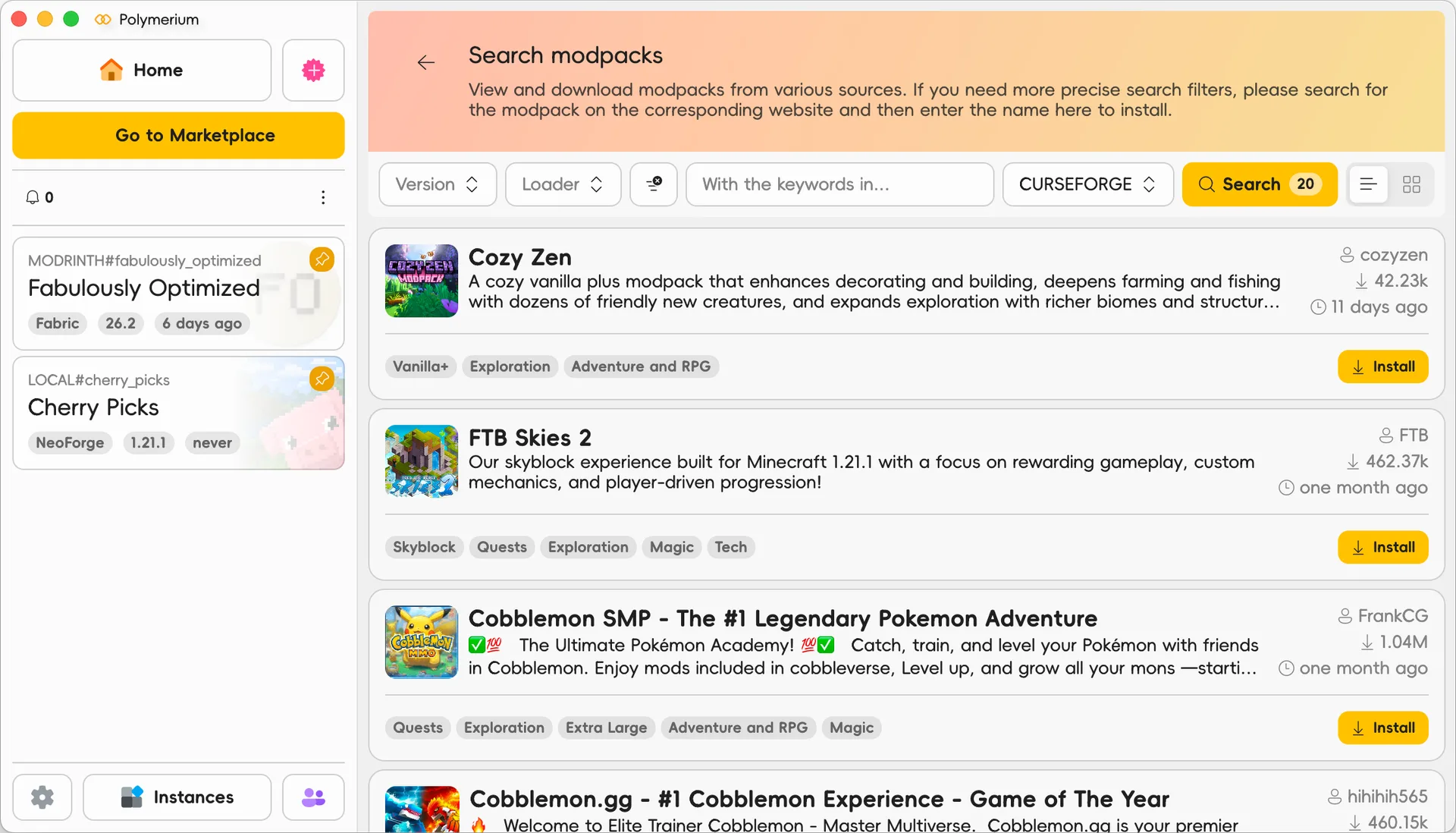This screenshot has height=833, width=1456.
Task: Focus the keywords search input field
Action: (x=839, y=184)
